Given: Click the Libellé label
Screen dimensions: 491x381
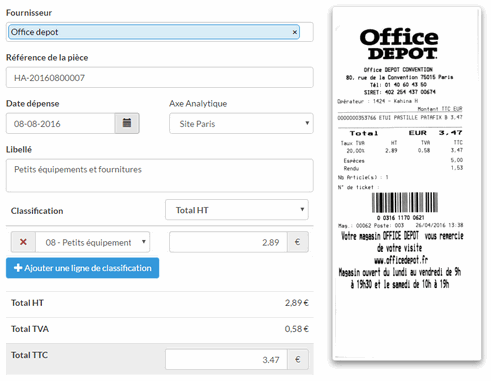Looking at the screenshot, I should tap(19, 150).
